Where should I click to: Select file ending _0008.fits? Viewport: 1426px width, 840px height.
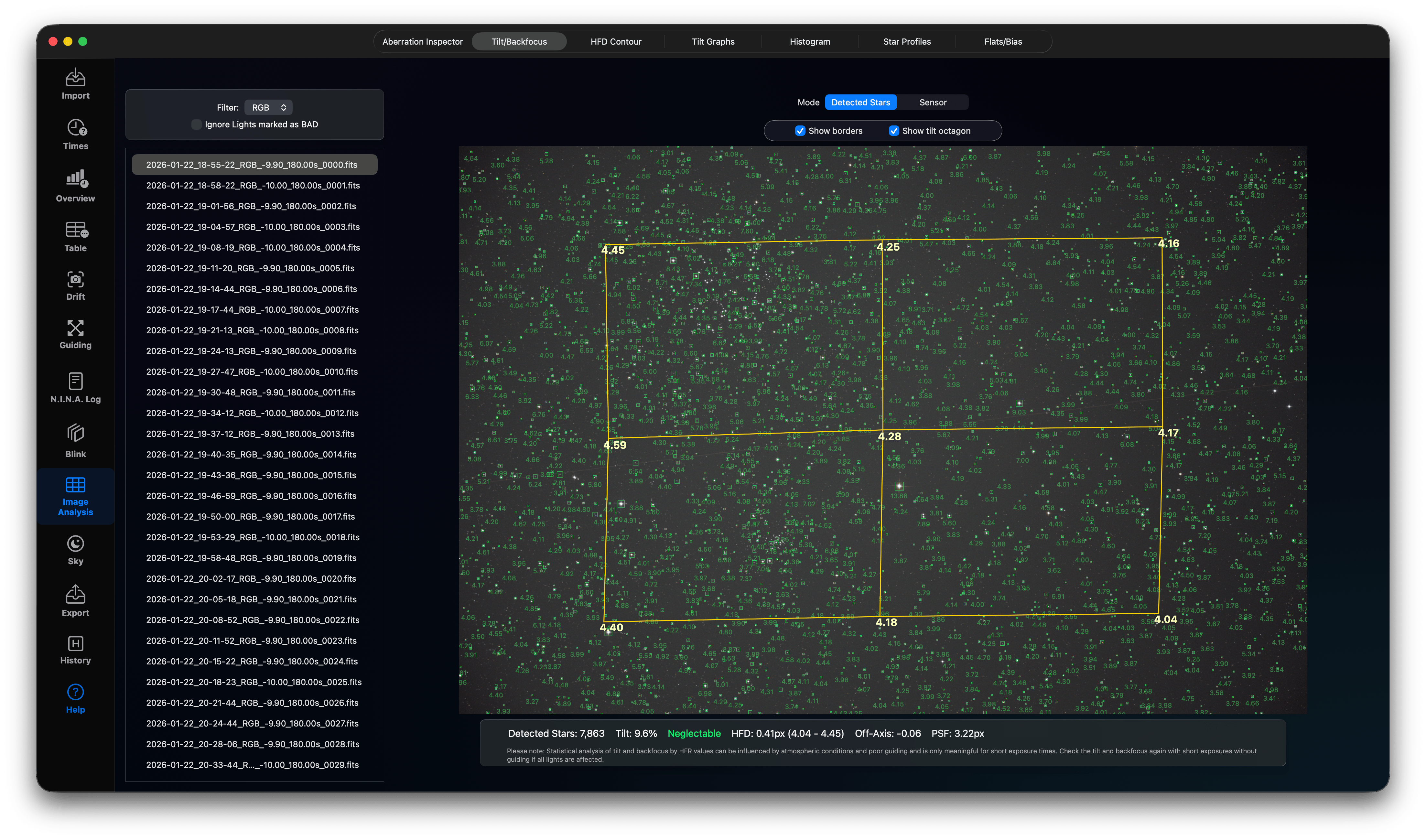point(255,330)
